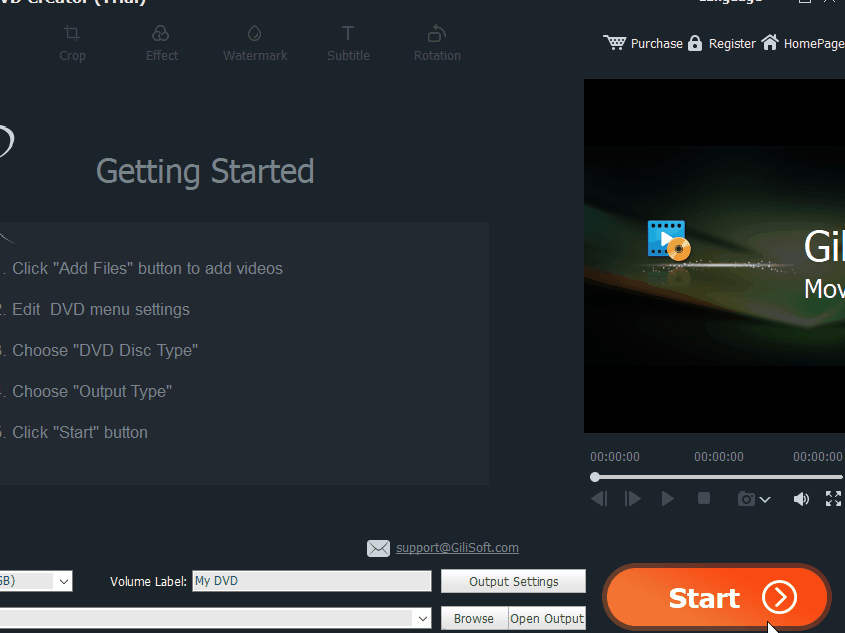This screenshot has width=845, height=633.
Task: Click the preview seek slider handle
Action: 595,477
